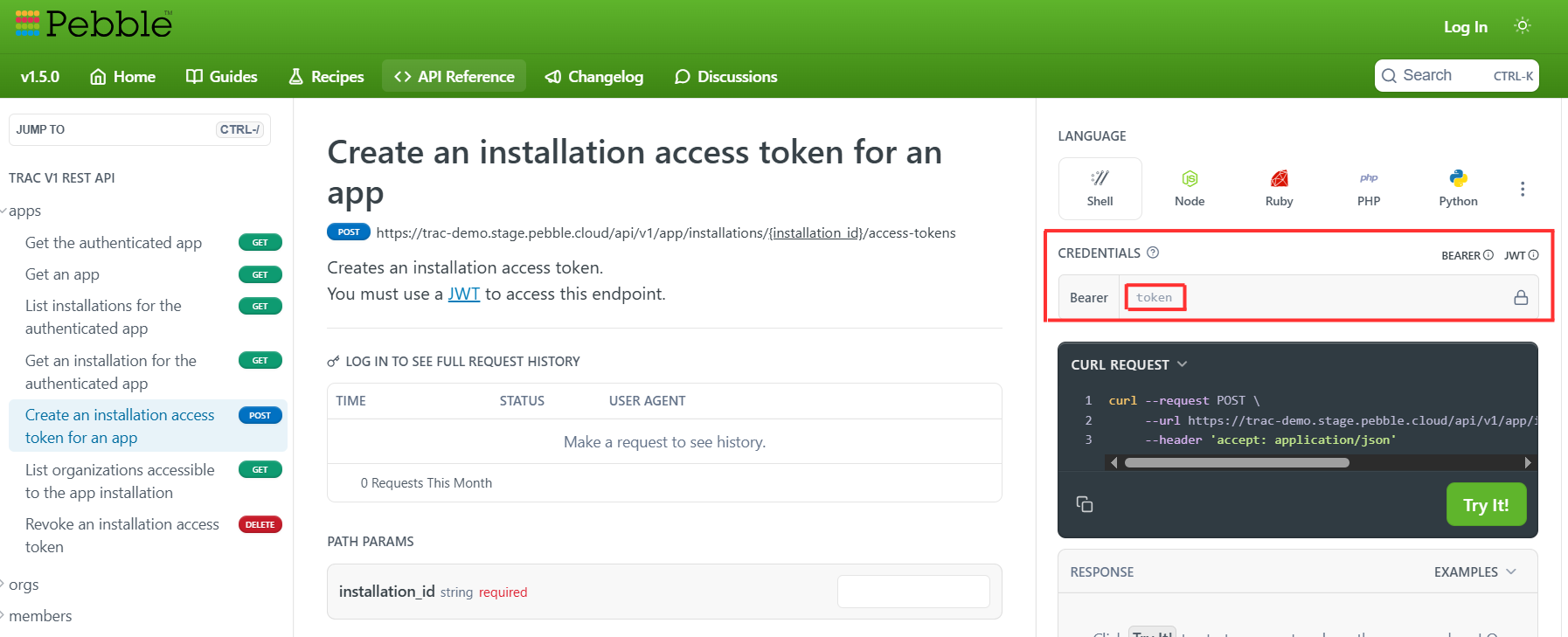Click the lock icon in Bearer field
The image size is (1568, 637).
pyautogui.click(x=1521, y=298)
